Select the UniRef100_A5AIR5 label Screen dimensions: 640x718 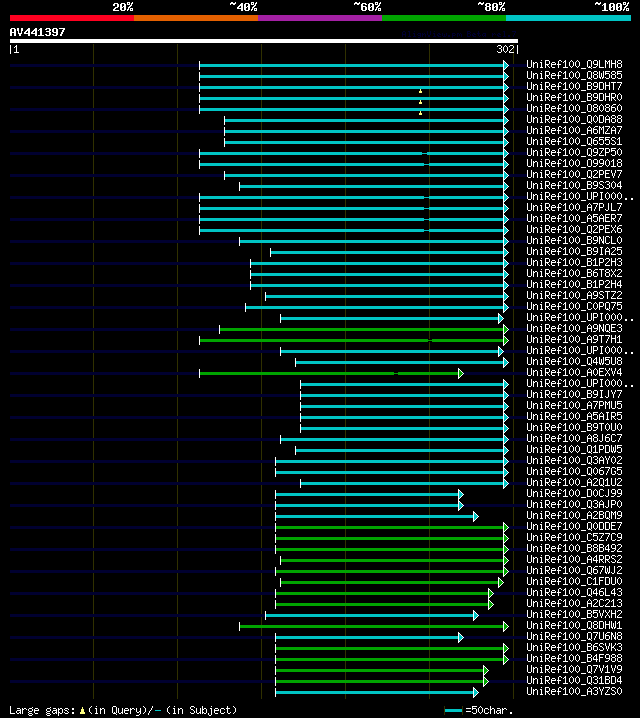[x=574, y=416]
